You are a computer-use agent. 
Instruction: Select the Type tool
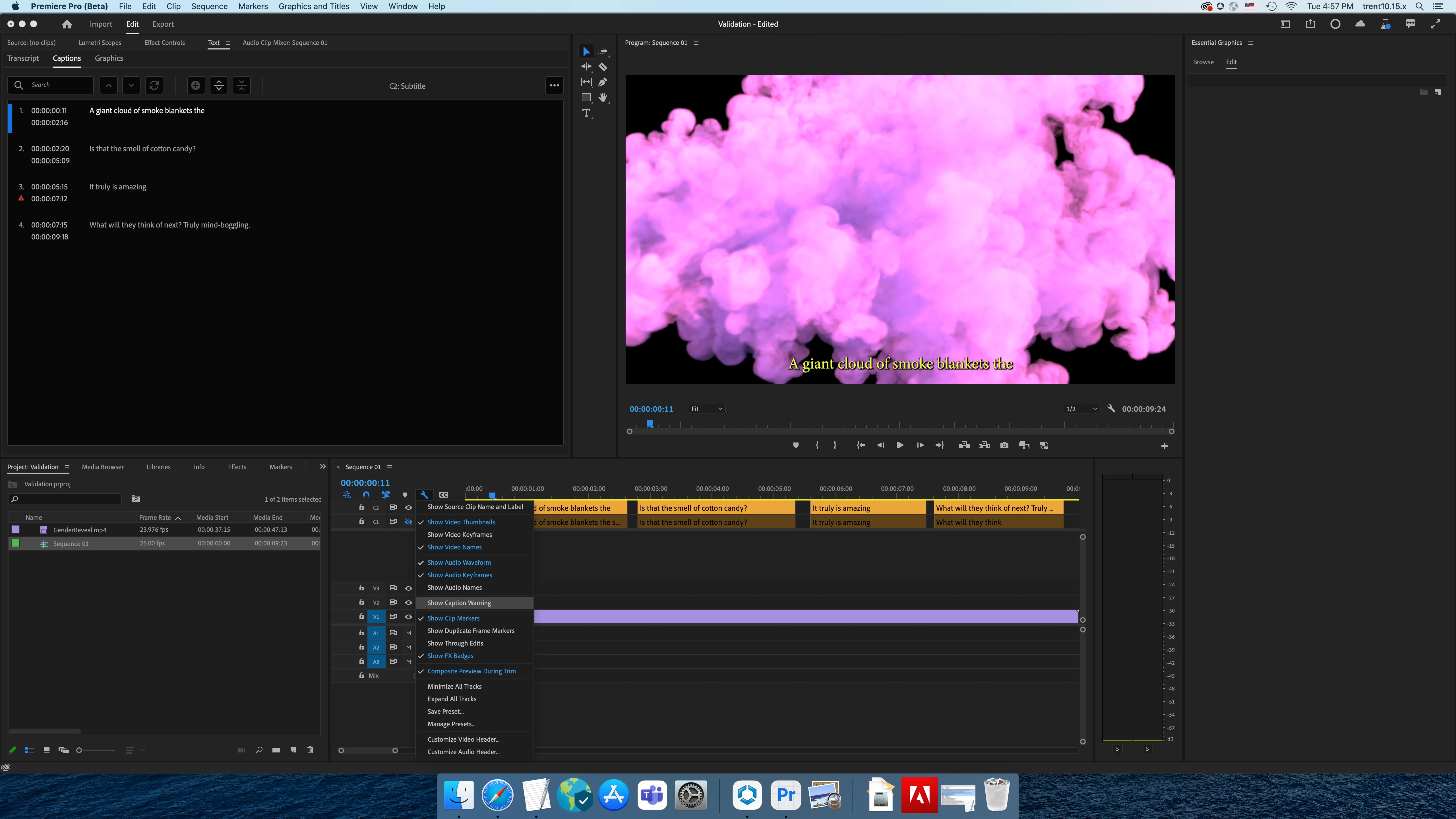(x=586, y=113)
